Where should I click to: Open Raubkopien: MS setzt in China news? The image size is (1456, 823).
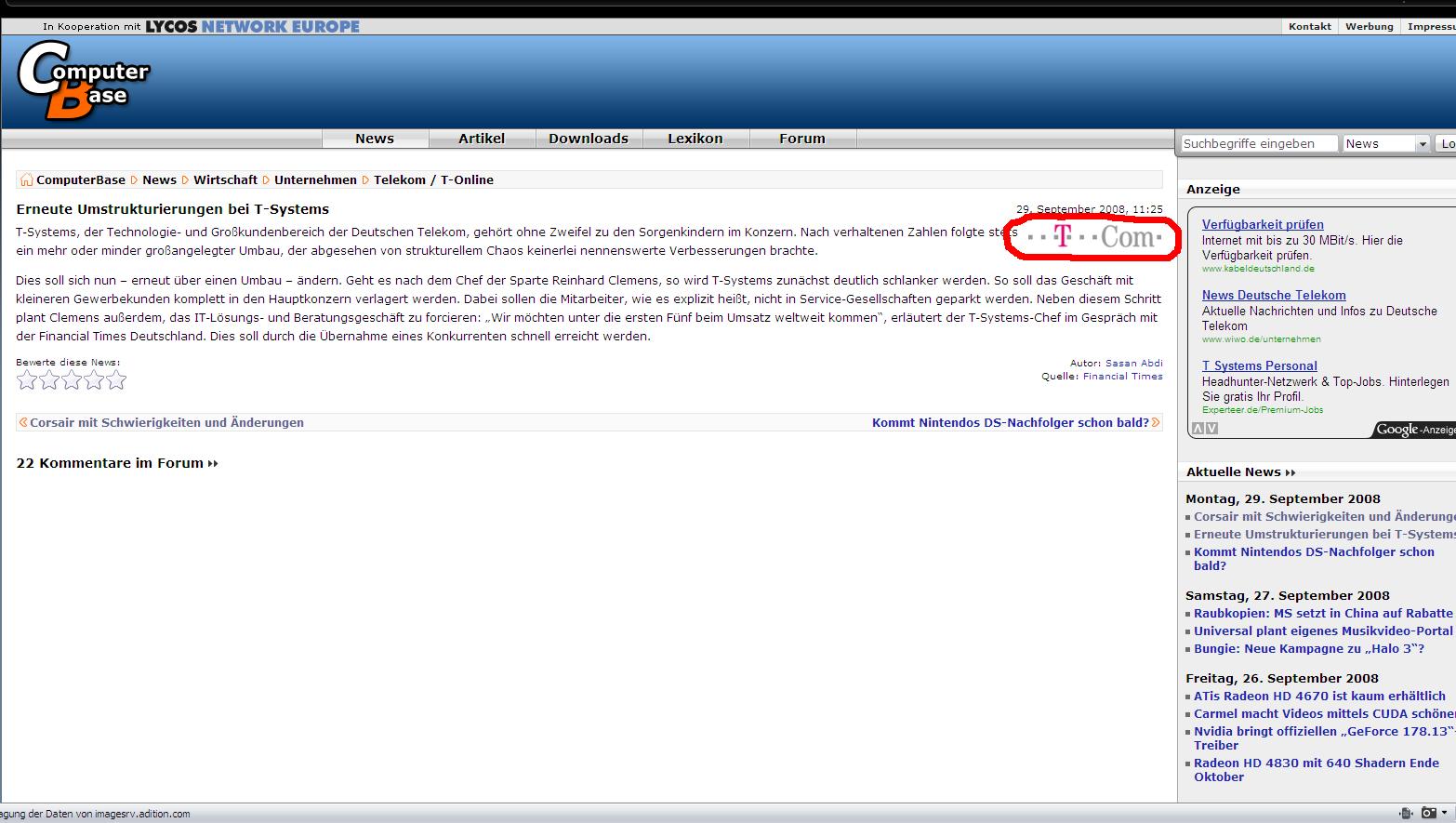(1323, 614)
